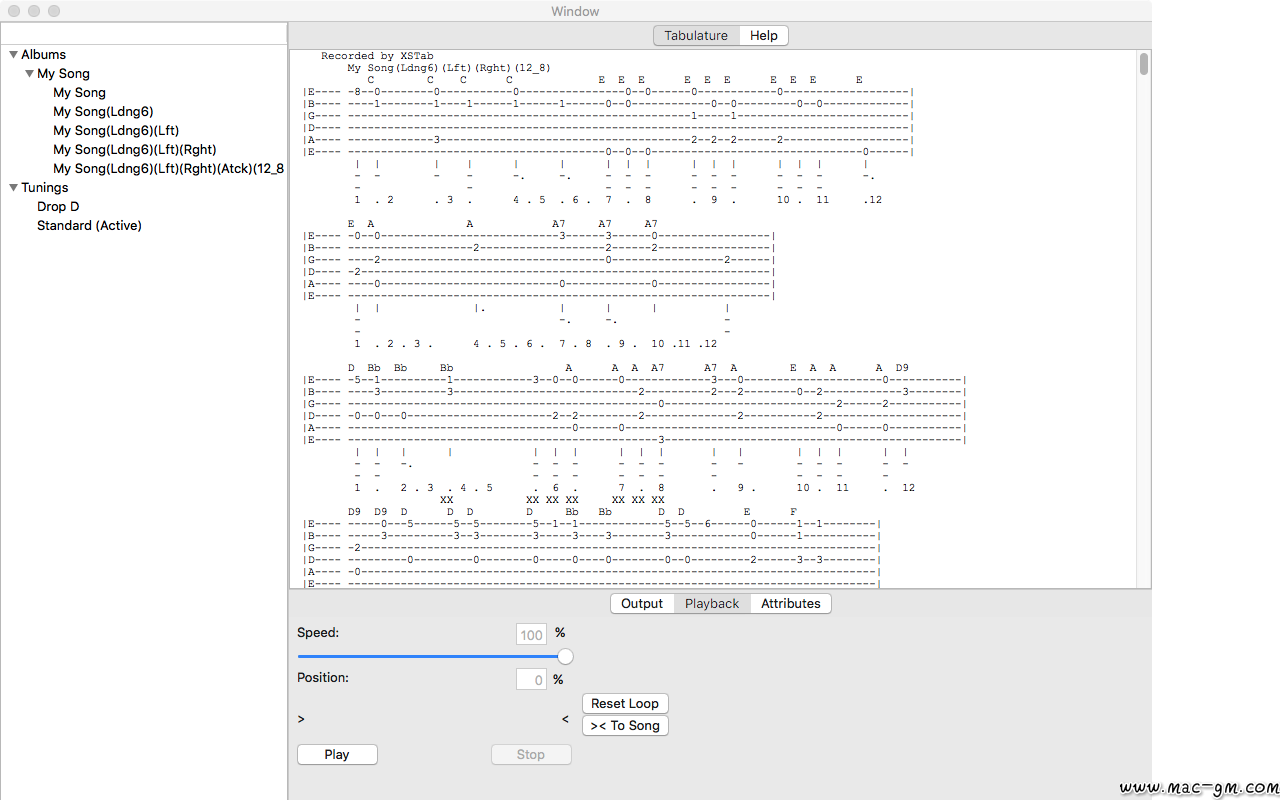1280x800 pixels.
Task: Select the Standard (Active) tuning
Action: (x=89, y=226)
